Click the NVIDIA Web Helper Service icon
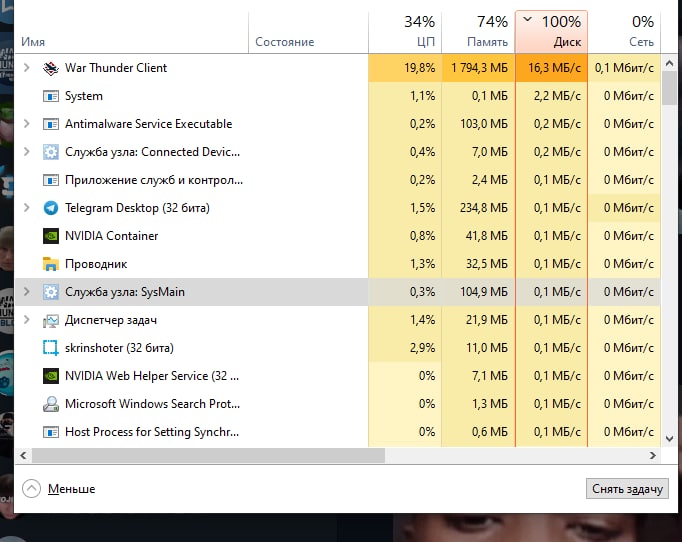 (x=51, y=376)
